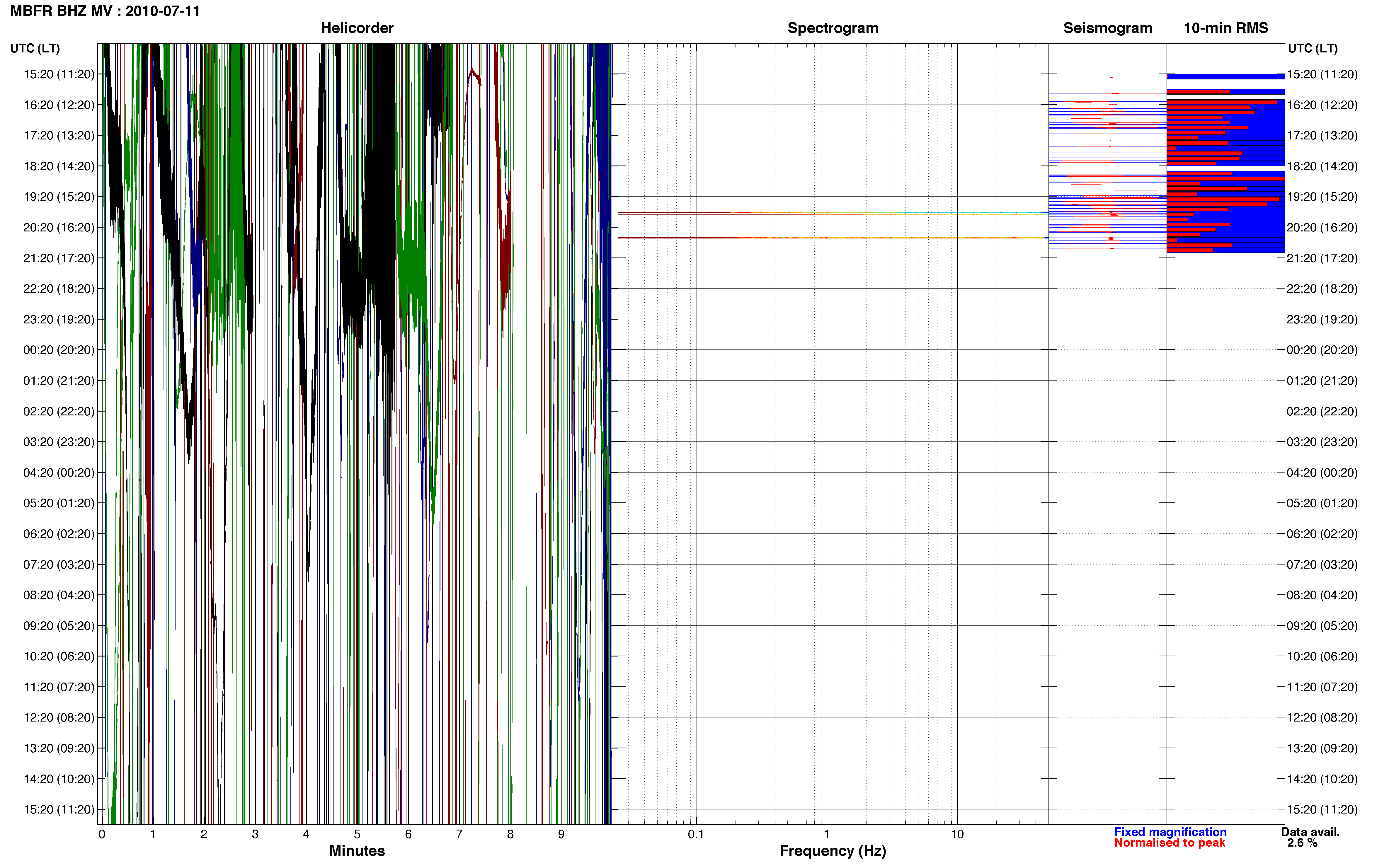Select the Helicorder panel heading
Image resolution: width=1389 pixels, height=868 pixels.
point(357,28)
